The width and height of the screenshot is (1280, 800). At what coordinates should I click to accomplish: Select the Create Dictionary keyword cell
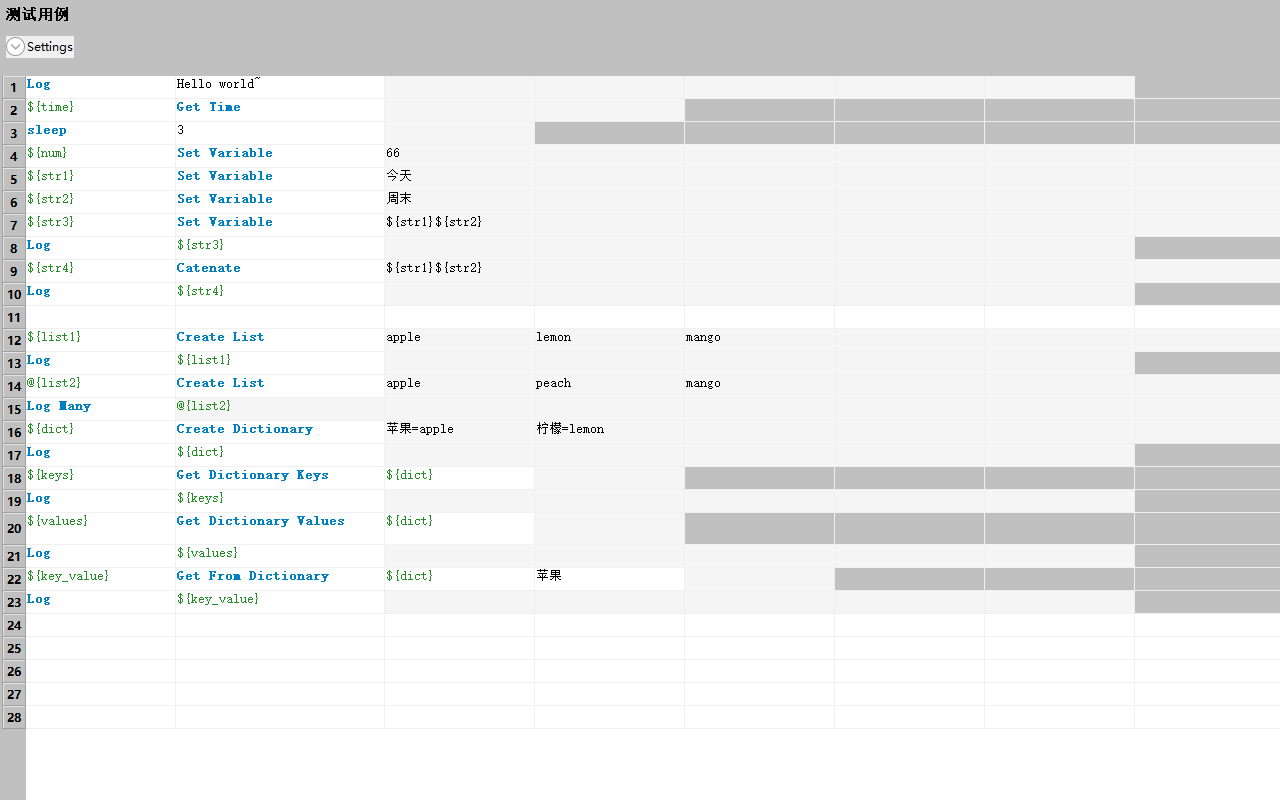tap(280, 432)
